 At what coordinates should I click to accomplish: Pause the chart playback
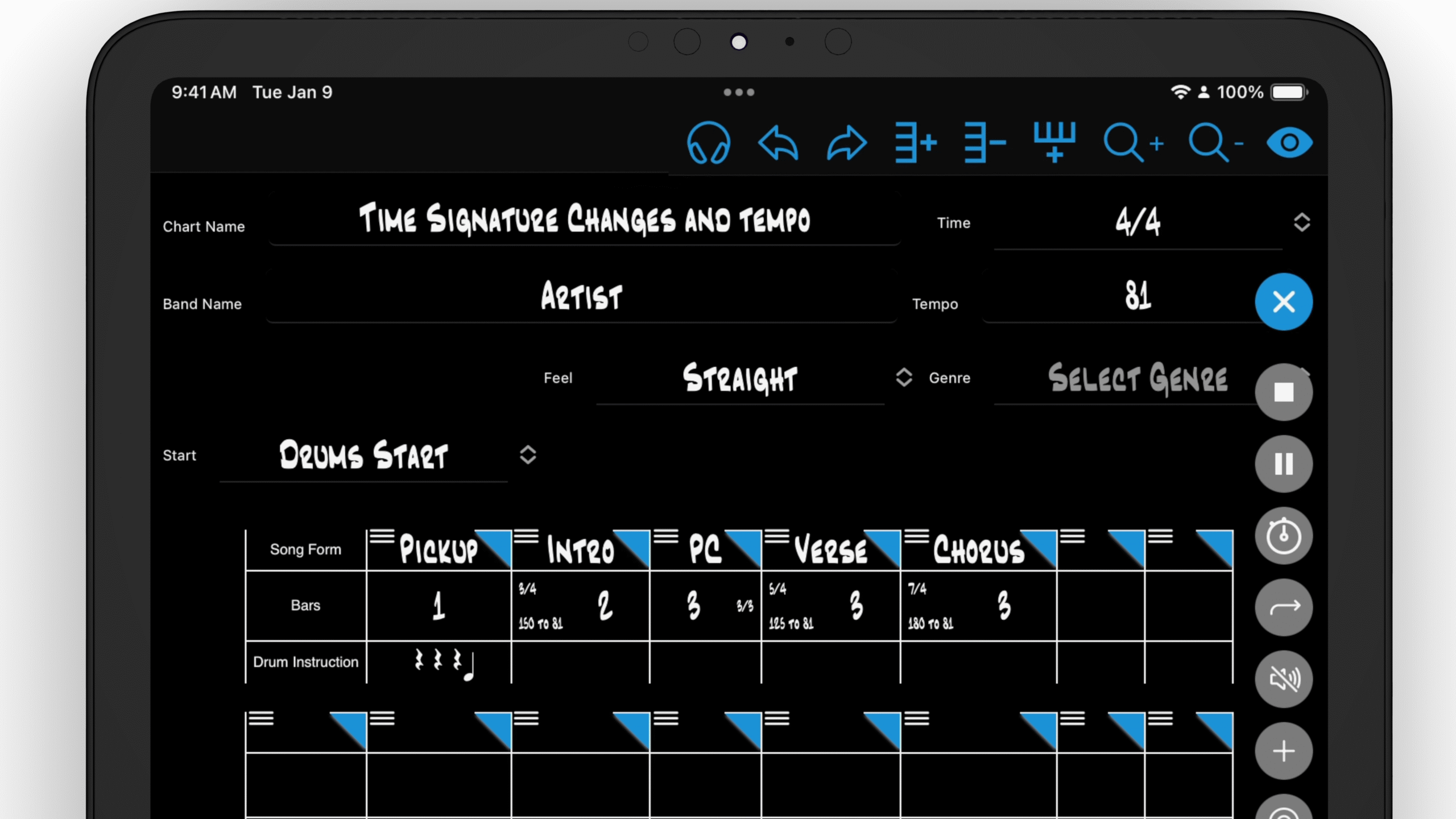pyautogui.click(x=1284, y=464)
